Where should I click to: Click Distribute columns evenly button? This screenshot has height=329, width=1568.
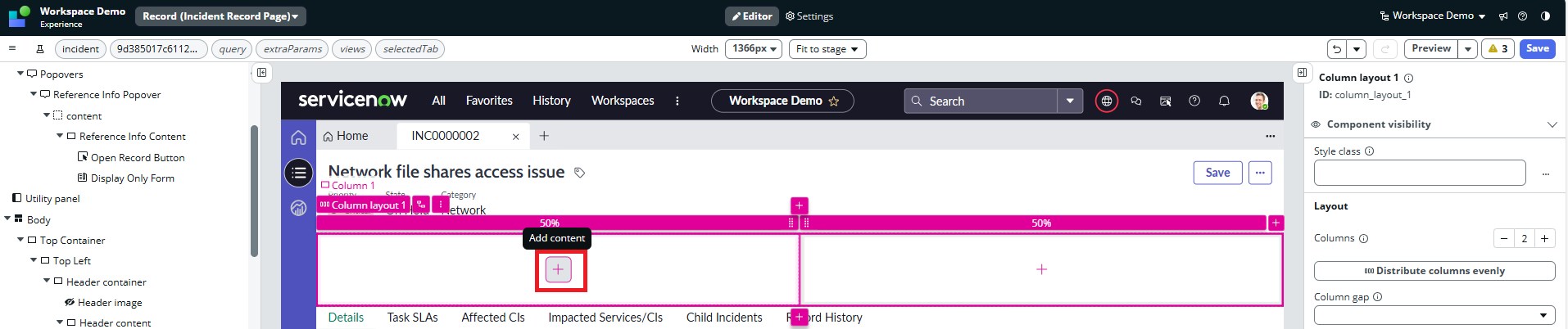[1434, 271]
